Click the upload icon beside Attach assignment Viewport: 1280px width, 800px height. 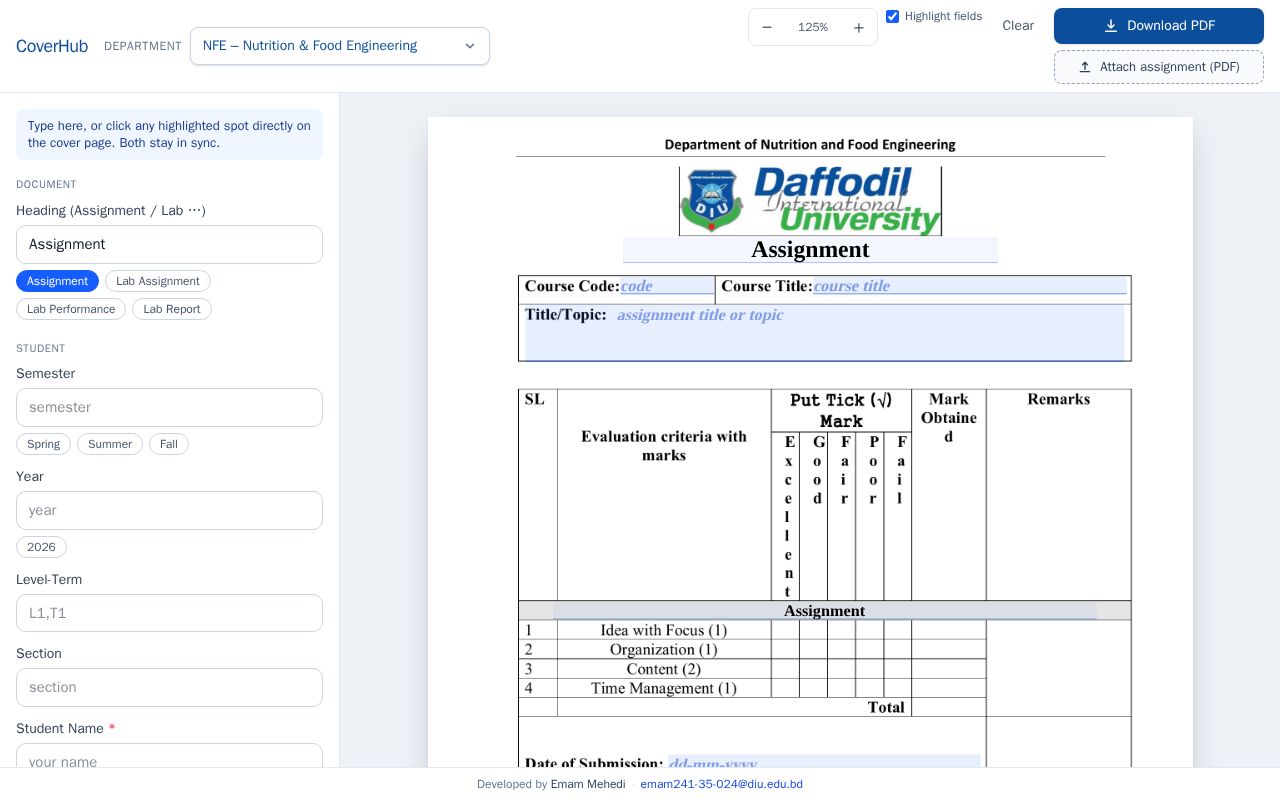click(x=1085, y=67)
